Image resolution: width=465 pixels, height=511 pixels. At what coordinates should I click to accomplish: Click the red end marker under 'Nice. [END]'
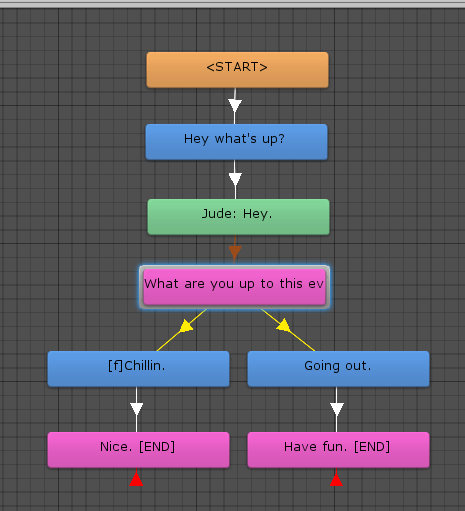tap(136, 480)
